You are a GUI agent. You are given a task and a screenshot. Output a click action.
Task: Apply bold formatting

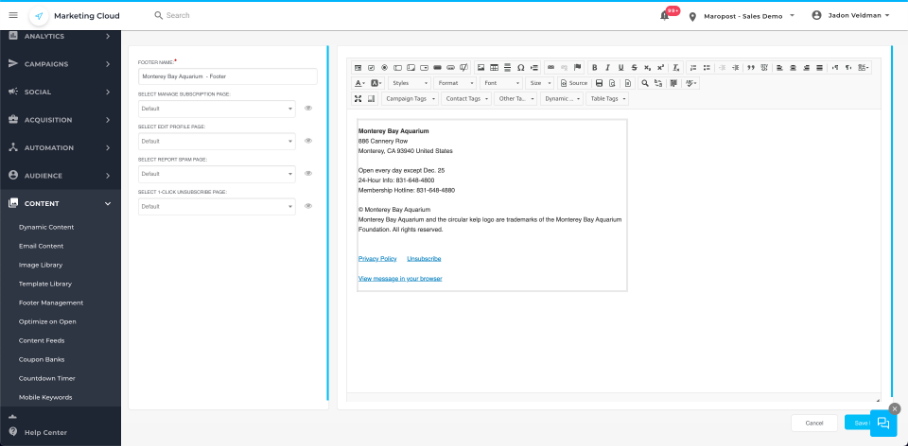[x=595, y=68]
